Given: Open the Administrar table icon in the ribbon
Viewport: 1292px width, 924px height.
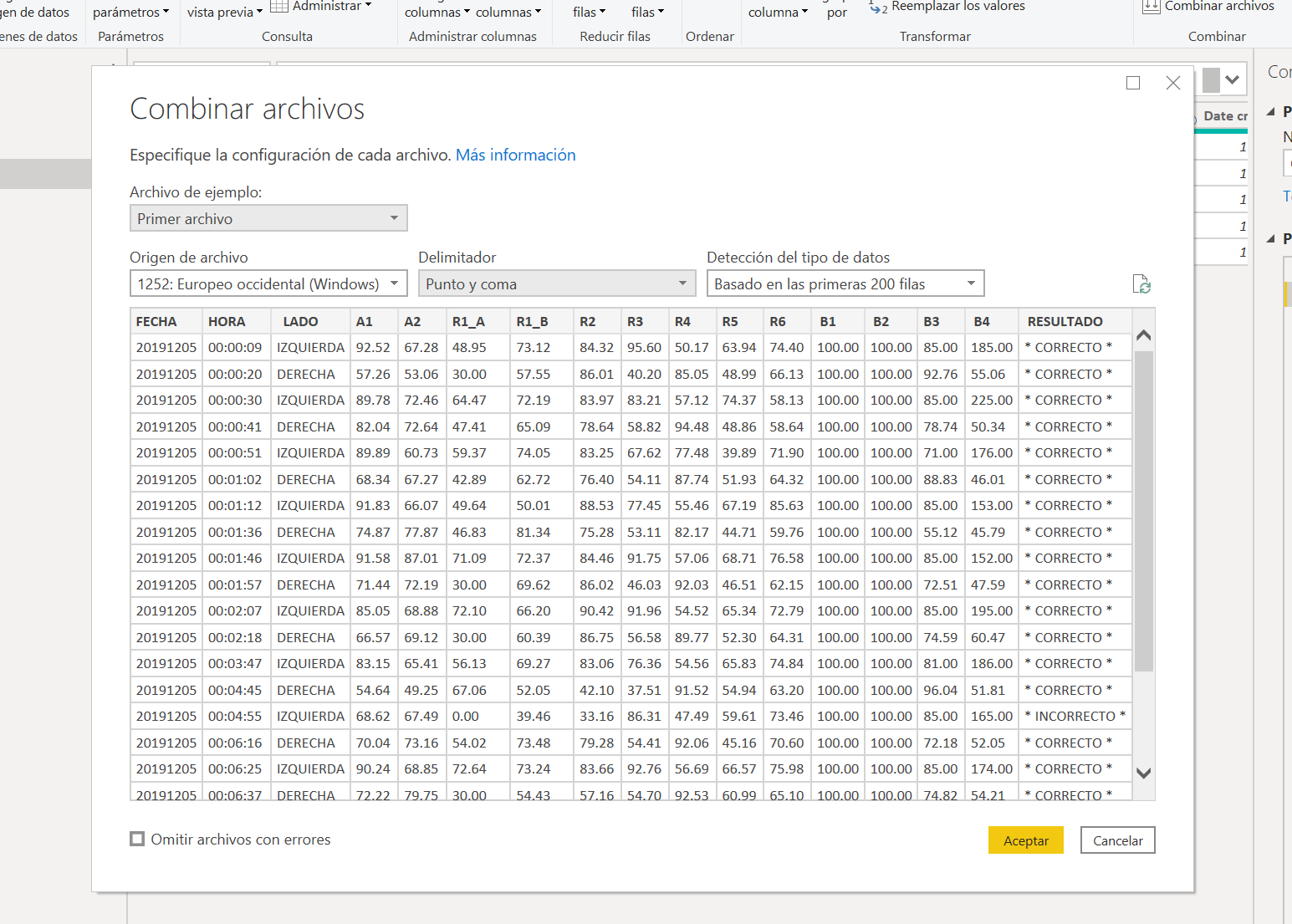Looking at the screenshot, I should click(279, 7).
